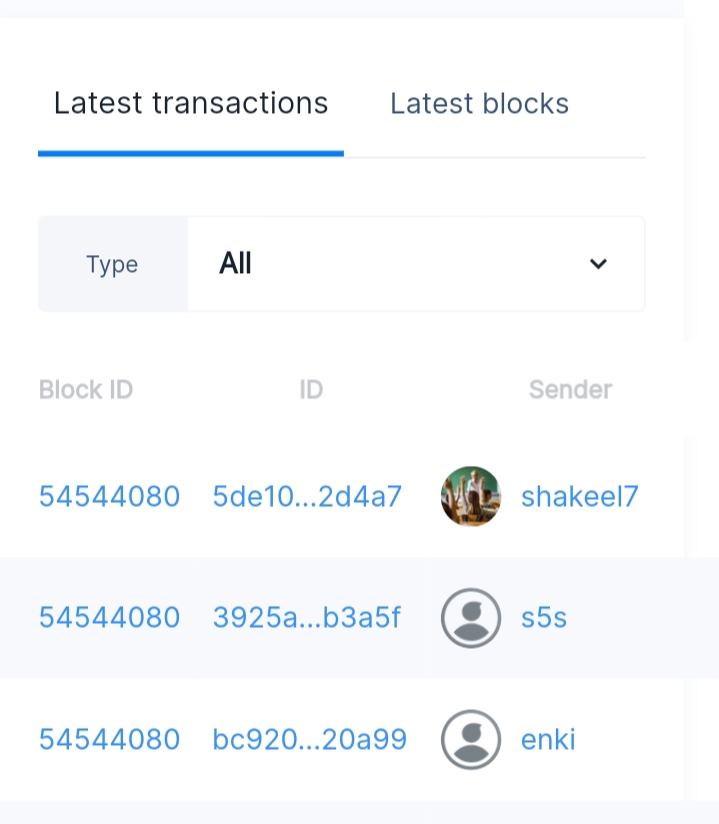Screen dimensions: 719x824
Task: Open the Type filter showing All
Action: coord(415,264)
